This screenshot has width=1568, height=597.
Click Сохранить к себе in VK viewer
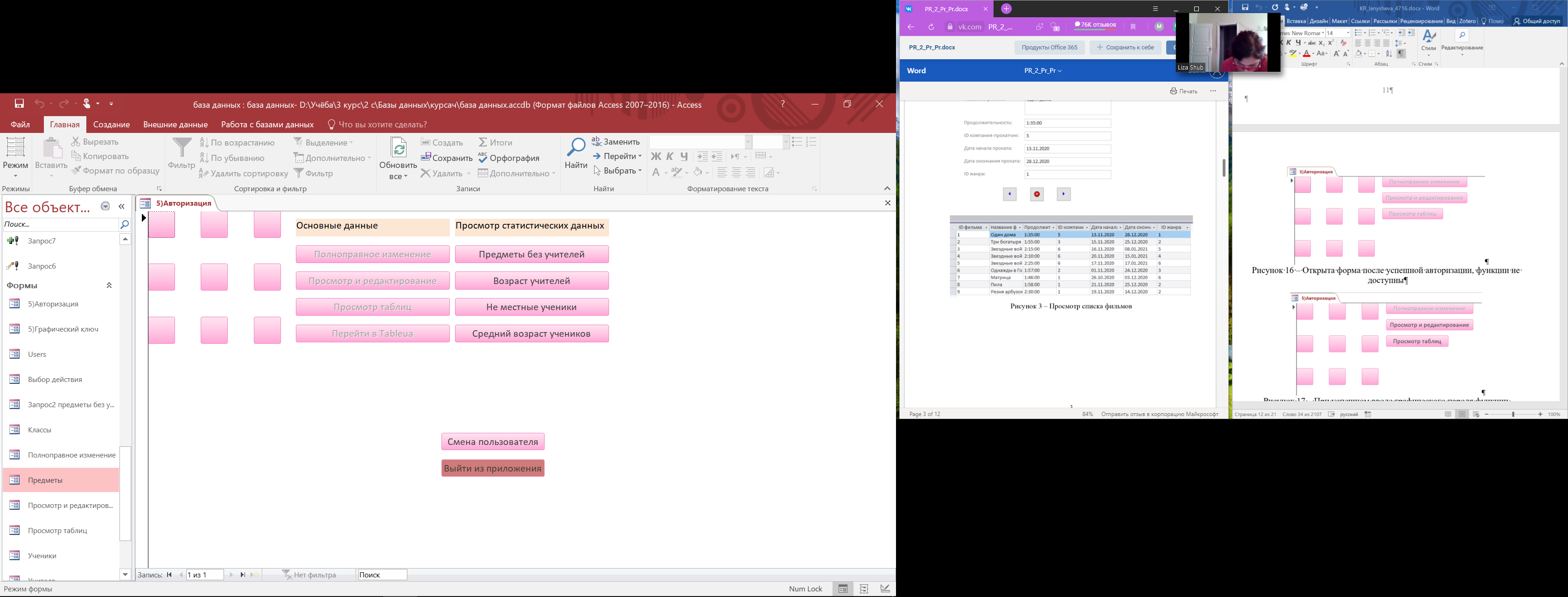click(x=1125, y=48)
